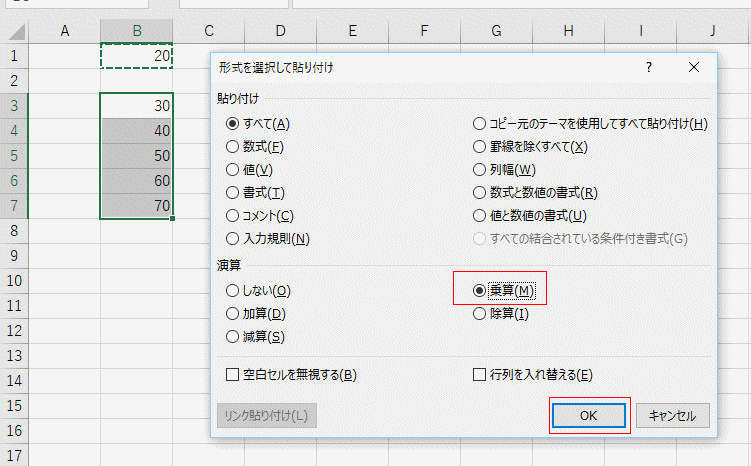Select the 入力規則(N) radio button
This screenshot has width=751, height=466.
tap(233, 239)
